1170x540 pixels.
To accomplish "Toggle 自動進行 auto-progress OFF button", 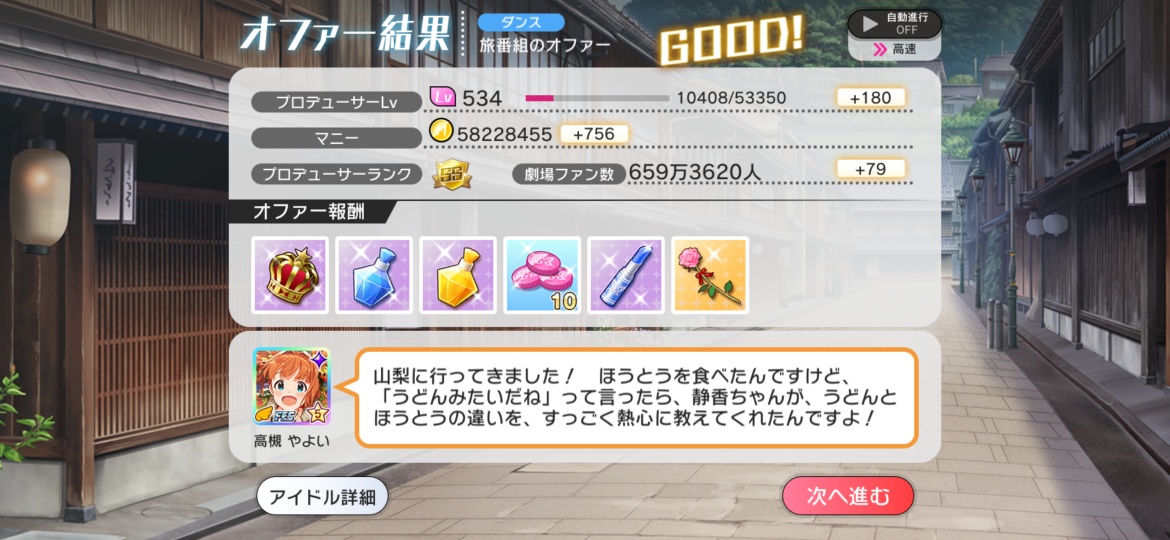I will click(894, 23).
